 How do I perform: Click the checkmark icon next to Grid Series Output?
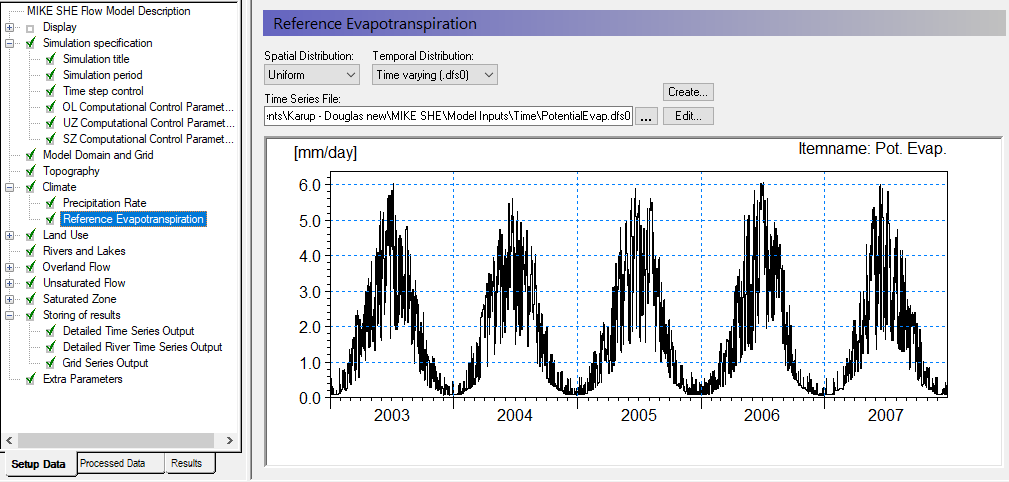pyautogui.click(x=51, y=363)
